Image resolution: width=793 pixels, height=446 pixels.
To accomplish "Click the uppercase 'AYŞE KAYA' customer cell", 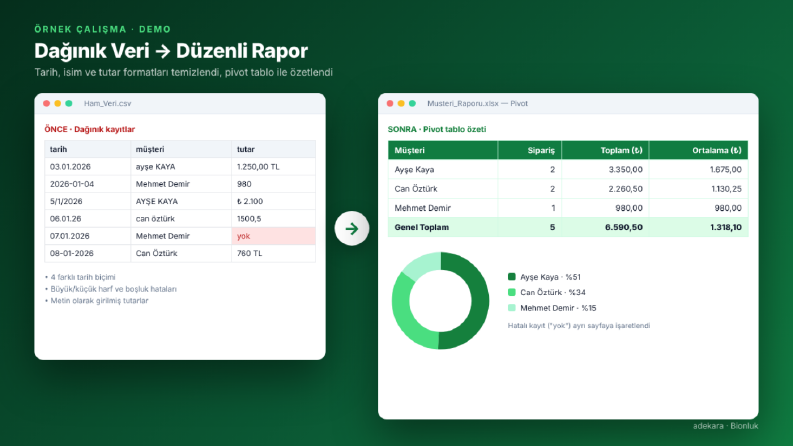I will pos(181,201).
